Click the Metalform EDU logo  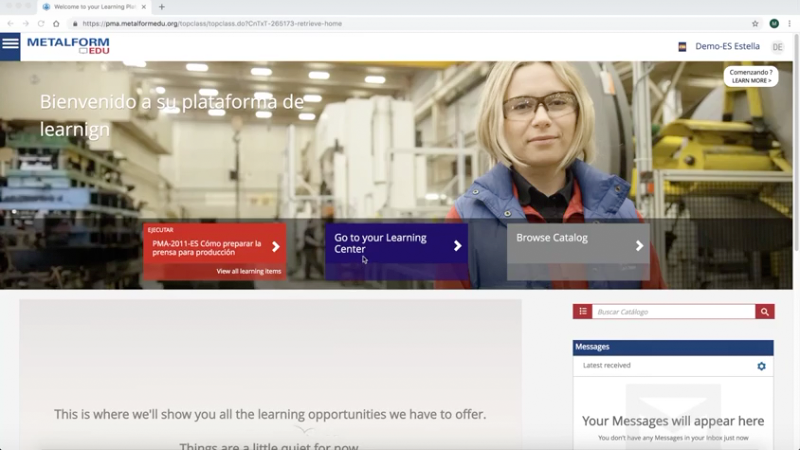point(68,46)
